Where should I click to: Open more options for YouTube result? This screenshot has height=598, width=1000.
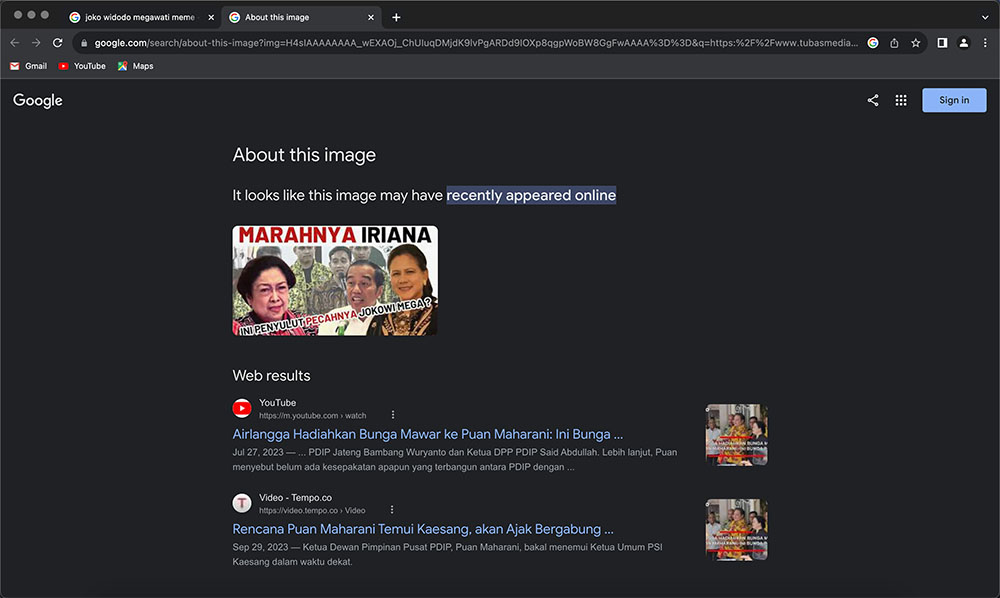point(393,415)
